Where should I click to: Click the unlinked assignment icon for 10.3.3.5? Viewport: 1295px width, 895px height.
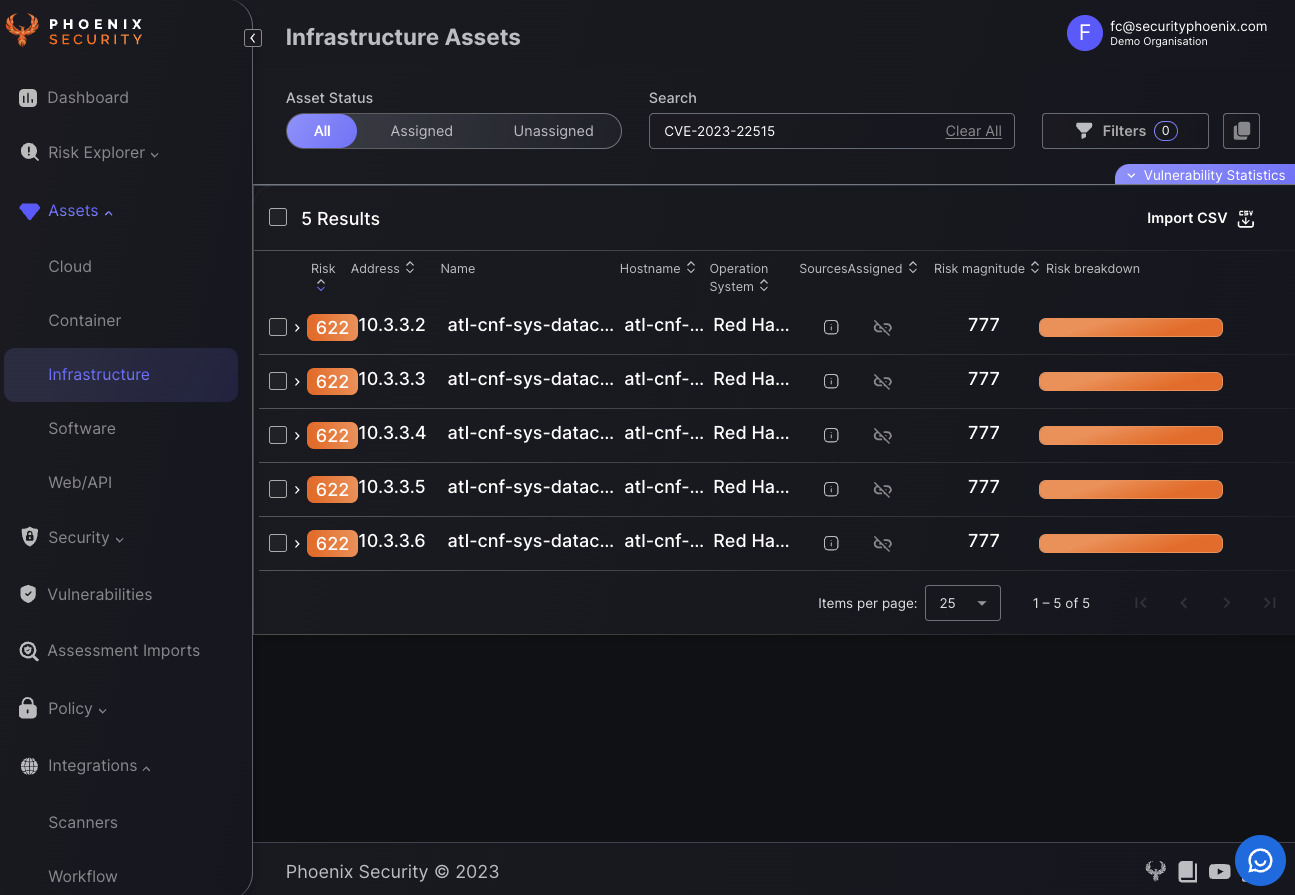(882, 489)
